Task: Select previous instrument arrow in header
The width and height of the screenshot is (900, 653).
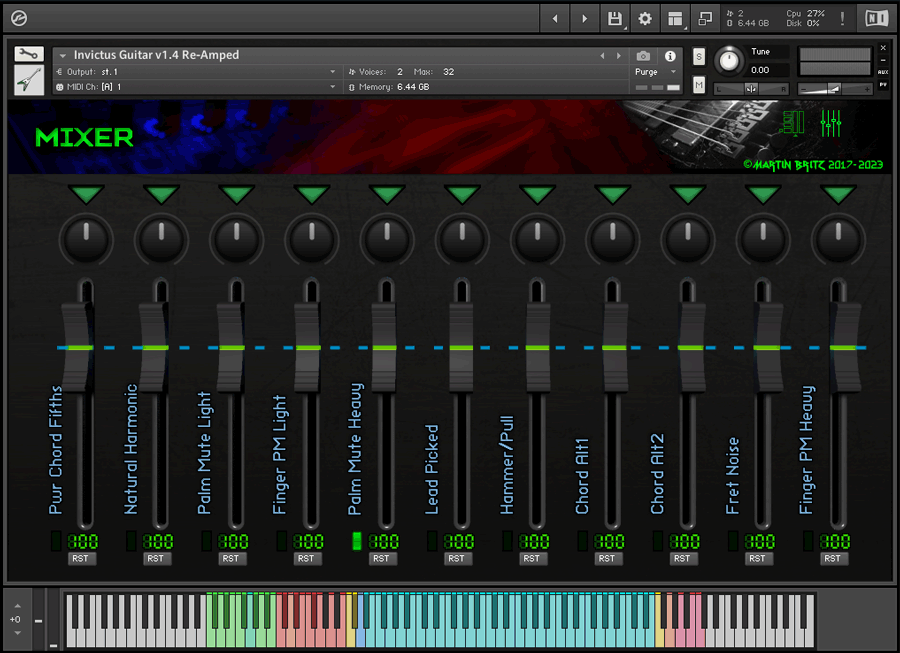Action: pos(602,56)
